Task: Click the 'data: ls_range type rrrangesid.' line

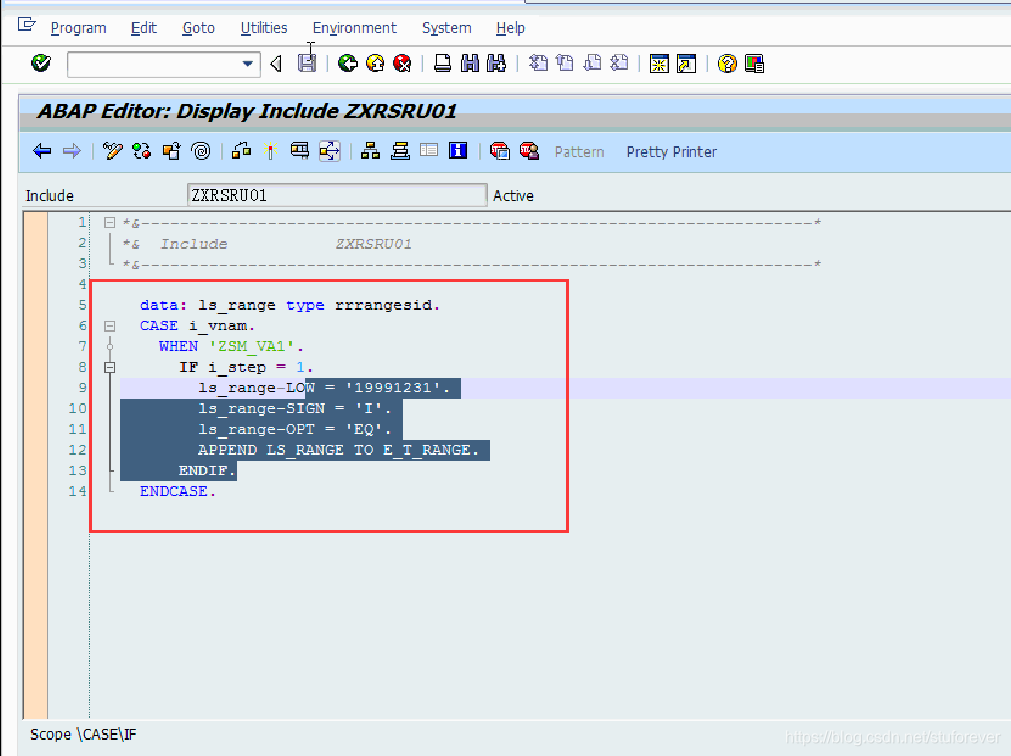Action: [290, 305]
